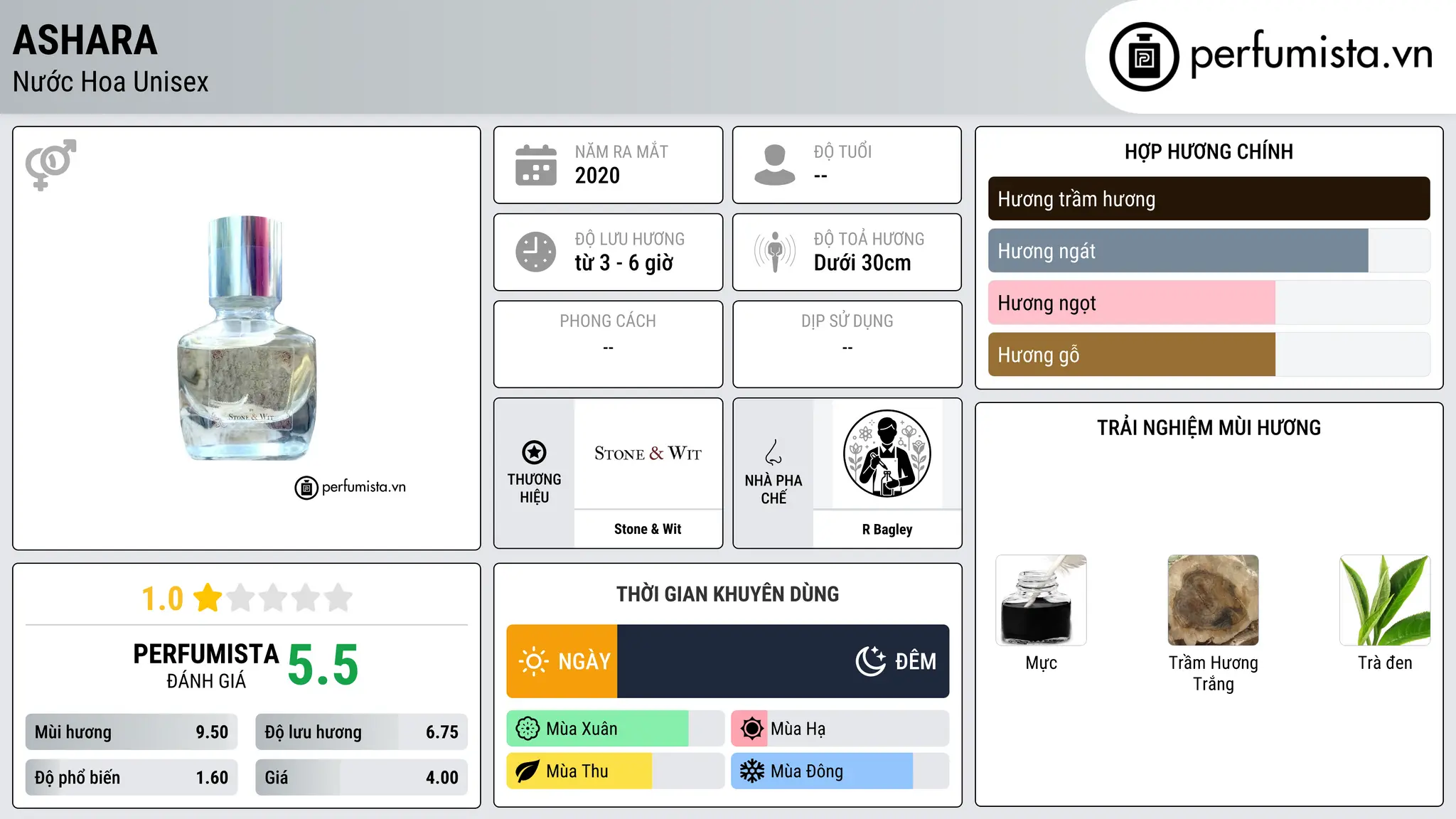Click the star badge icon above Thương hiệu
Viewport: 1456px width, 819px height.
534,452
